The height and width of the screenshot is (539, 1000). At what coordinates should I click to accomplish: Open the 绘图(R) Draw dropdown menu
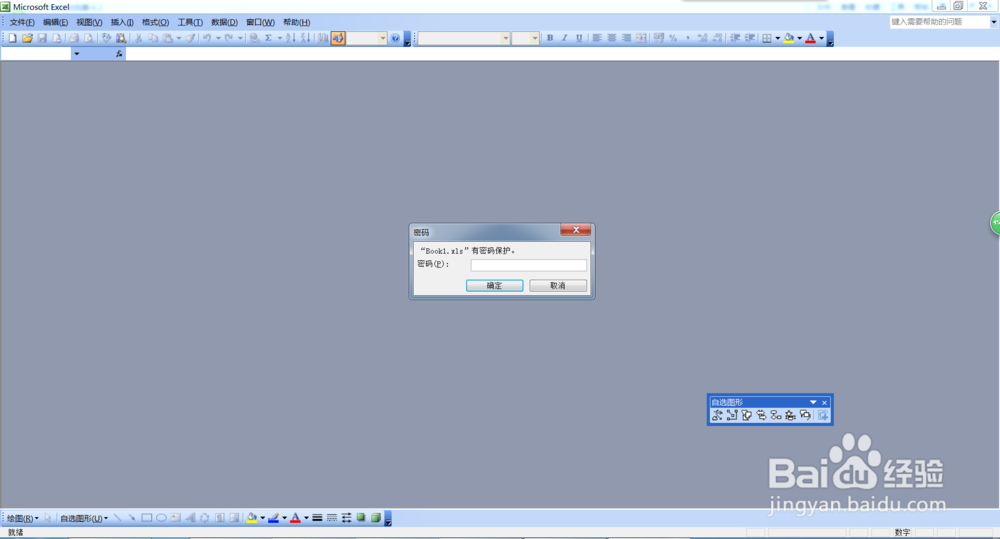[x=22, y=519]
